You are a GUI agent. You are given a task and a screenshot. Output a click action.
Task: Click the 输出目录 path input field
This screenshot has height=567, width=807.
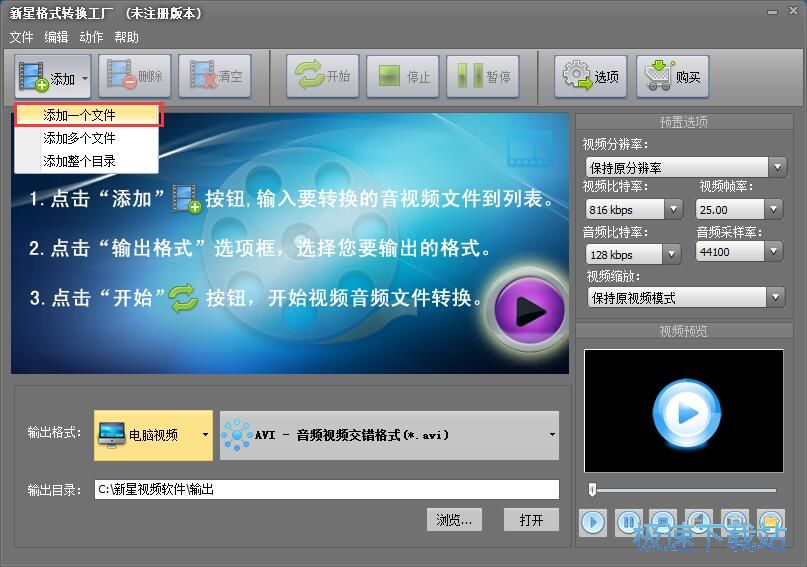(x=327, y=489)
